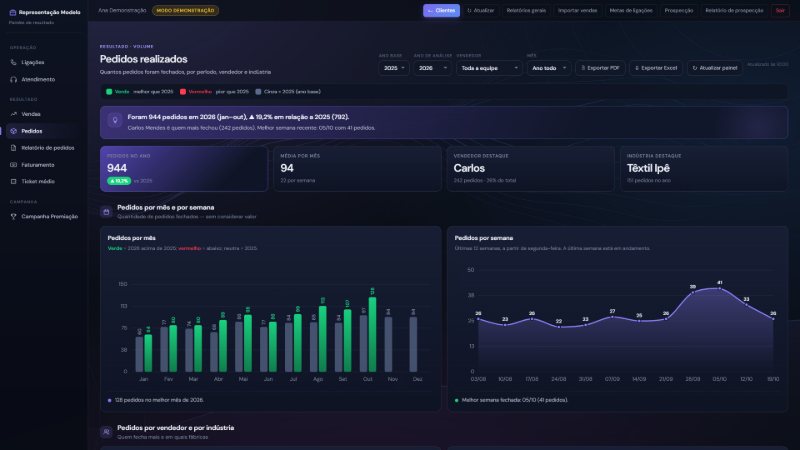Open Ticket médio via its square icon
Image resolution: width=800 pixels, height=450 pixels.
click(x=13, y=182)
